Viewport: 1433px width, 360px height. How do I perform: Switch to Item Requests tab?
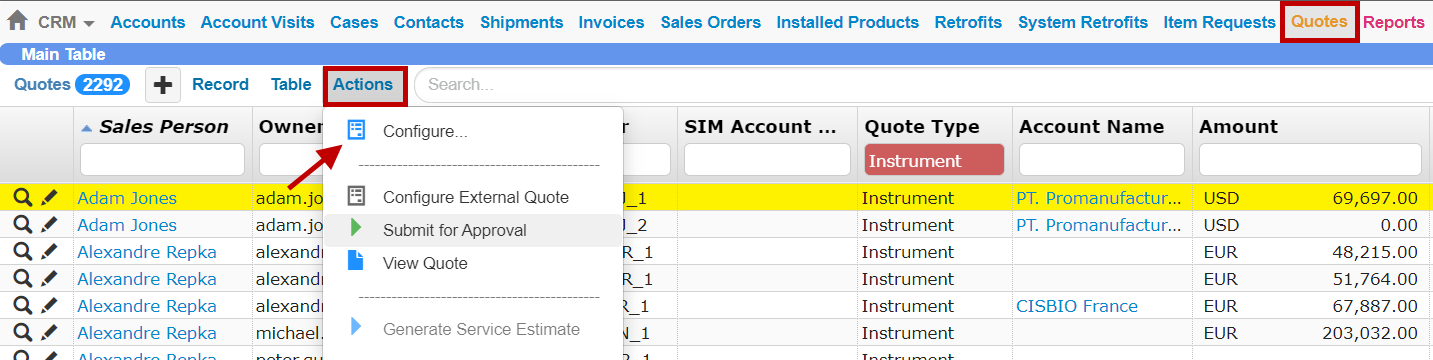click(x=1219, y=22)
